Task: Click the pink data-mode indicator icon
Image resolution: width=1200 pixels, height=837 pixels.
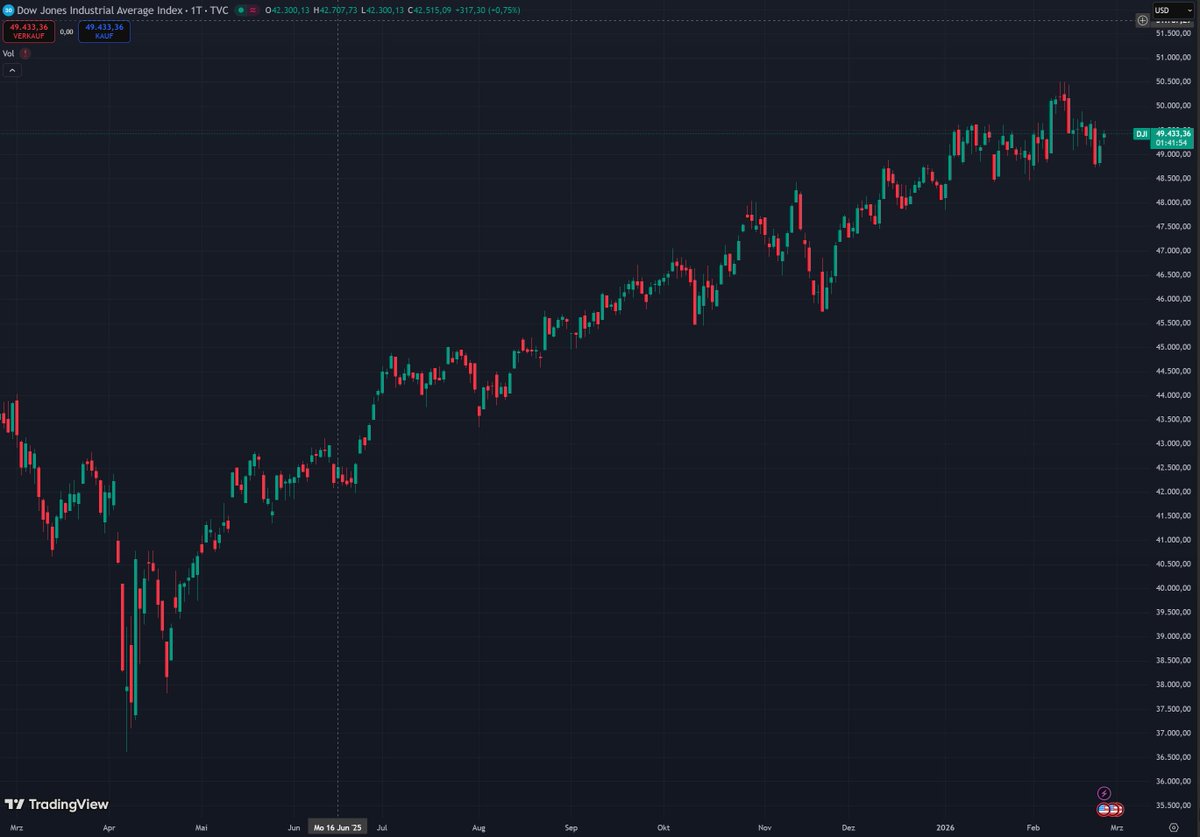Action: tap(252, 10)
